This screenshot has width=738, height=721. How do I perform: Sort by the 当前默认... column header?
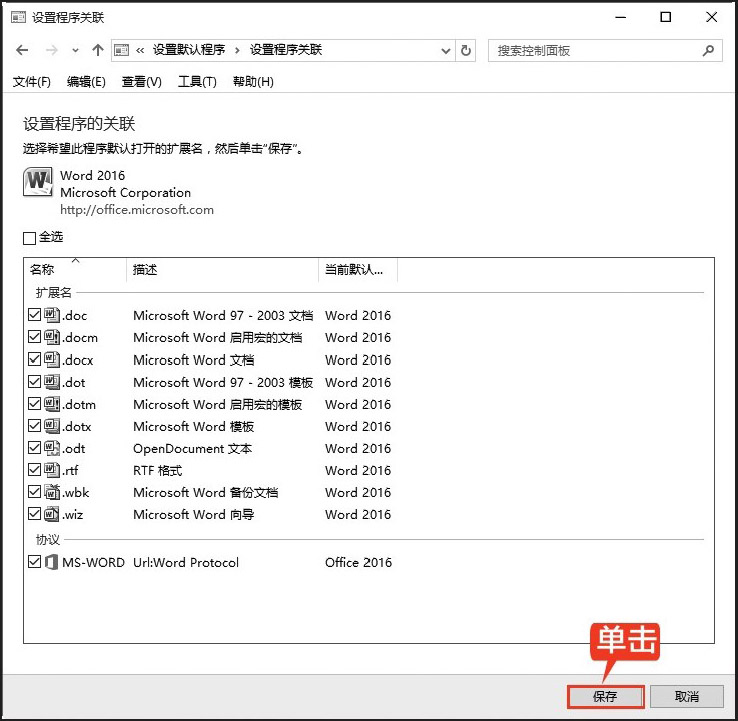point(358,270)
